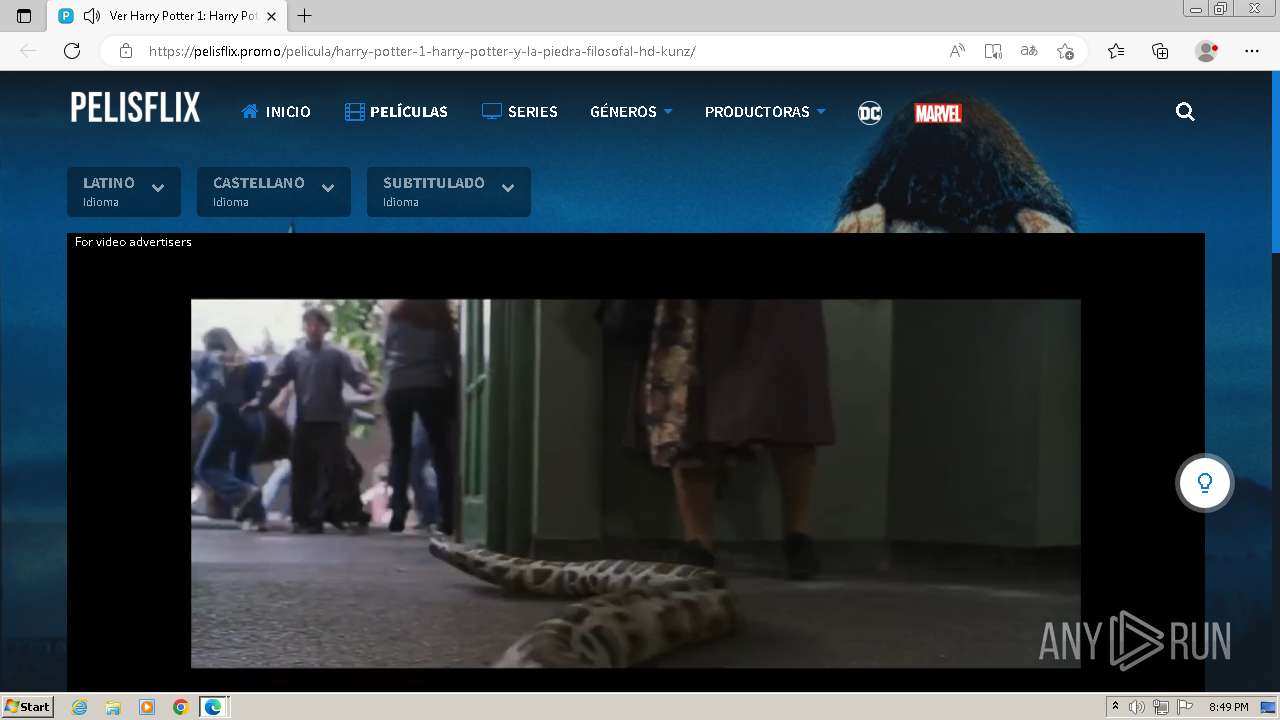Image resolution: width=1280 pixels, height=720 pixels.
Task: Activate Read aloud icon in address bar
Action: point(957,51)
